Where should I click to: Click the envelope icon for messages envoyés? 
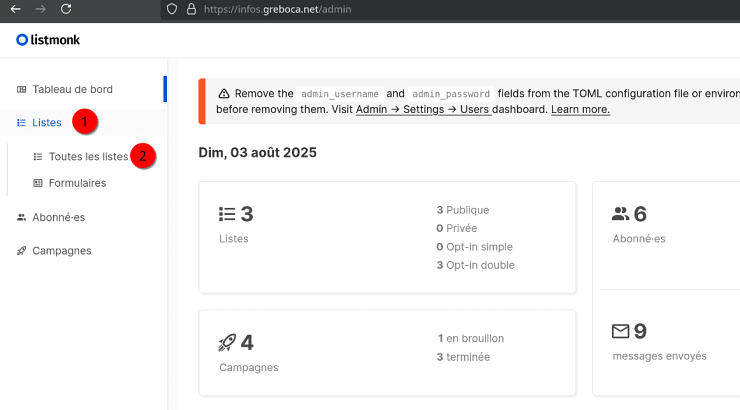(620, 331)
